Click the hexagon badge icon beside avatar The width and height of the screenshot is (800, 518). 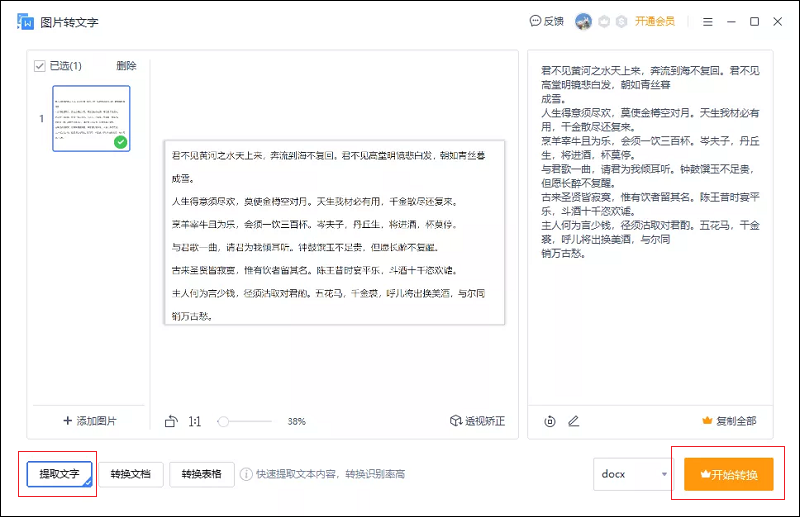pyautogui.click(x=604, y=21)
